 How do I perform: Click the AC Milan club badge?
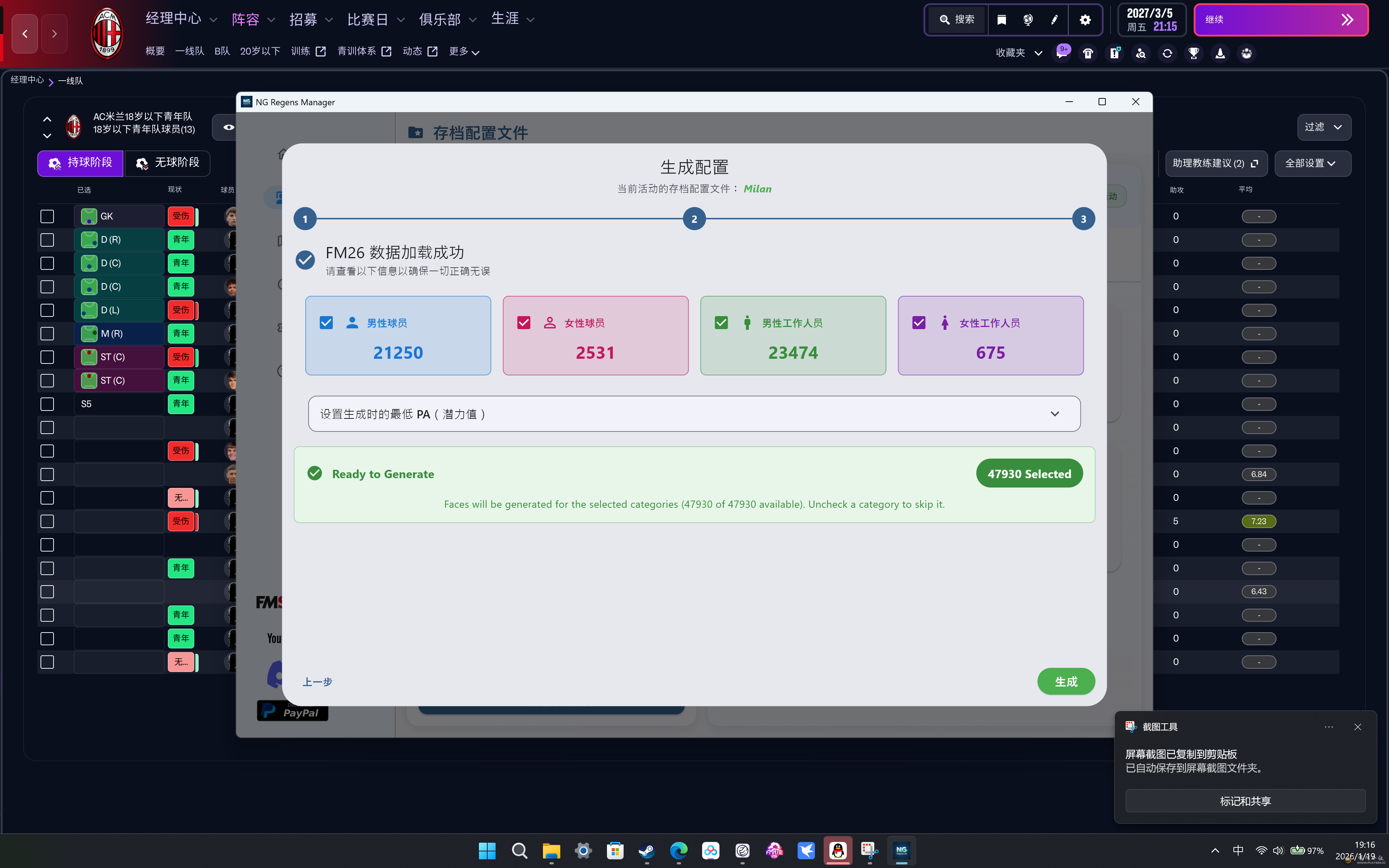(x=107, y=33)
